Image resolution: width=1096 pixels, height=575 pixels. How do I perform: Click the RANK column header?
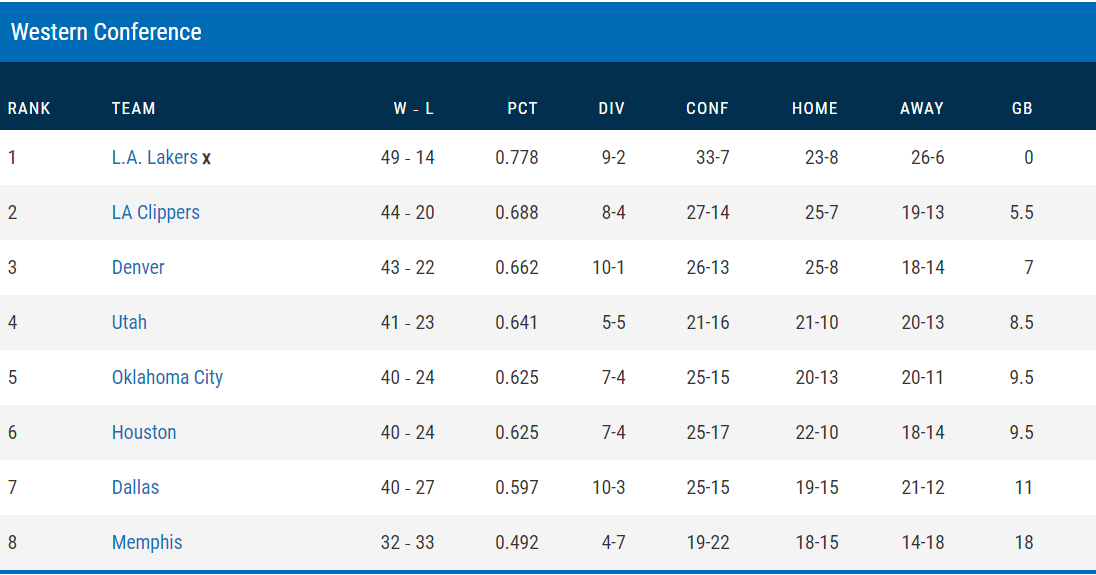[x=29, y=108]
